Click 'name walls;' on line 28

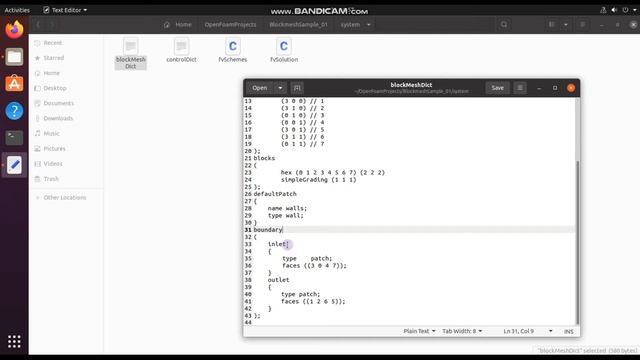click(287, 208)
